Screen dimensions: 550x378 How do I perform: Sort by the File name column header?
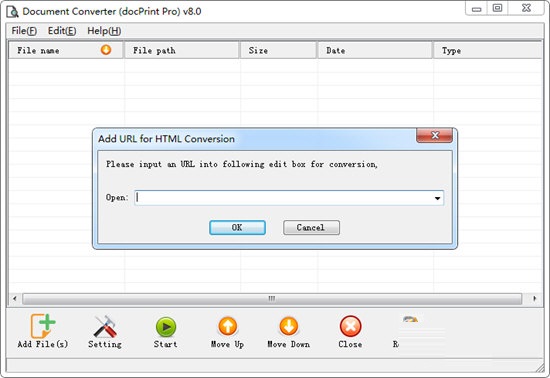(66, 50)
